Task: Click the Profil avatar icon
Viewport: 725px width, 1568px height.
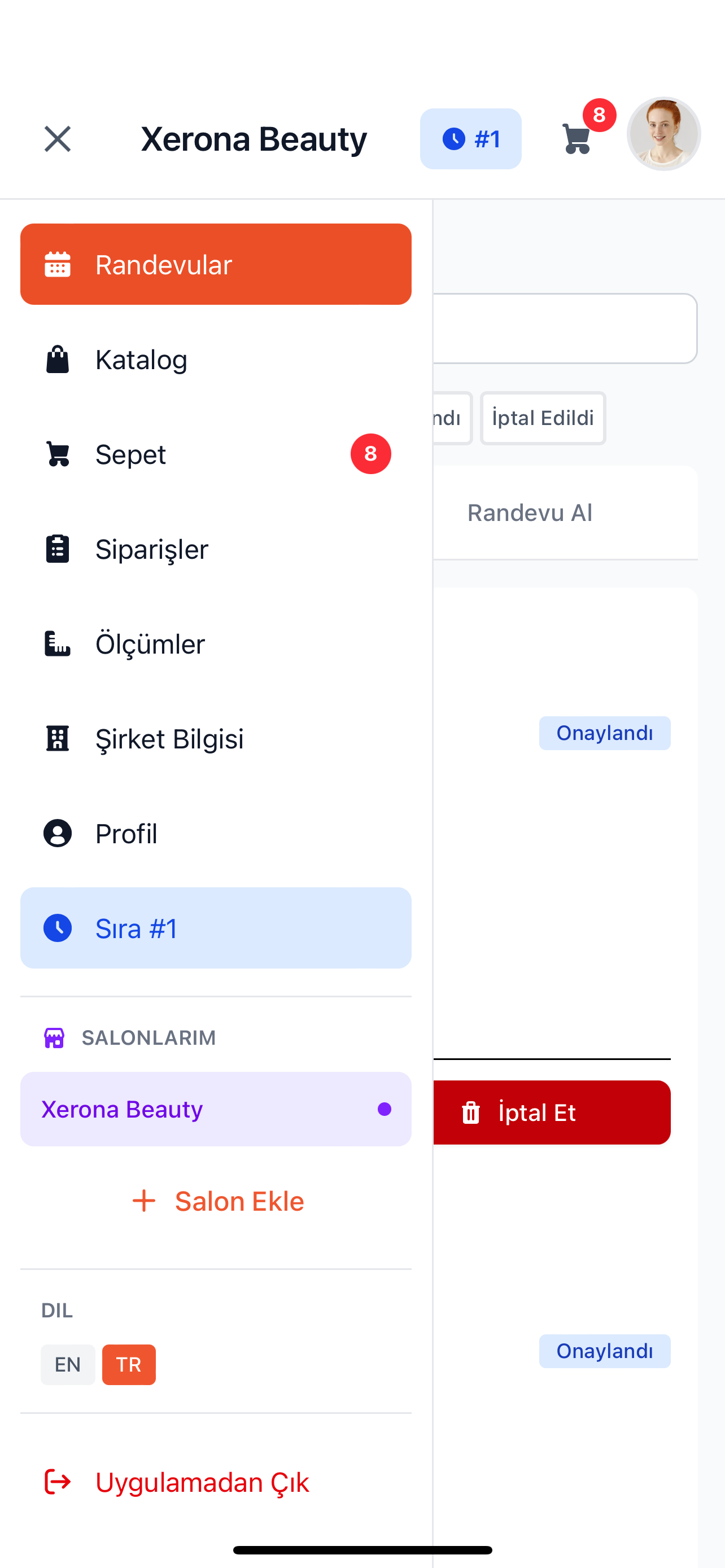Action: 58,834
